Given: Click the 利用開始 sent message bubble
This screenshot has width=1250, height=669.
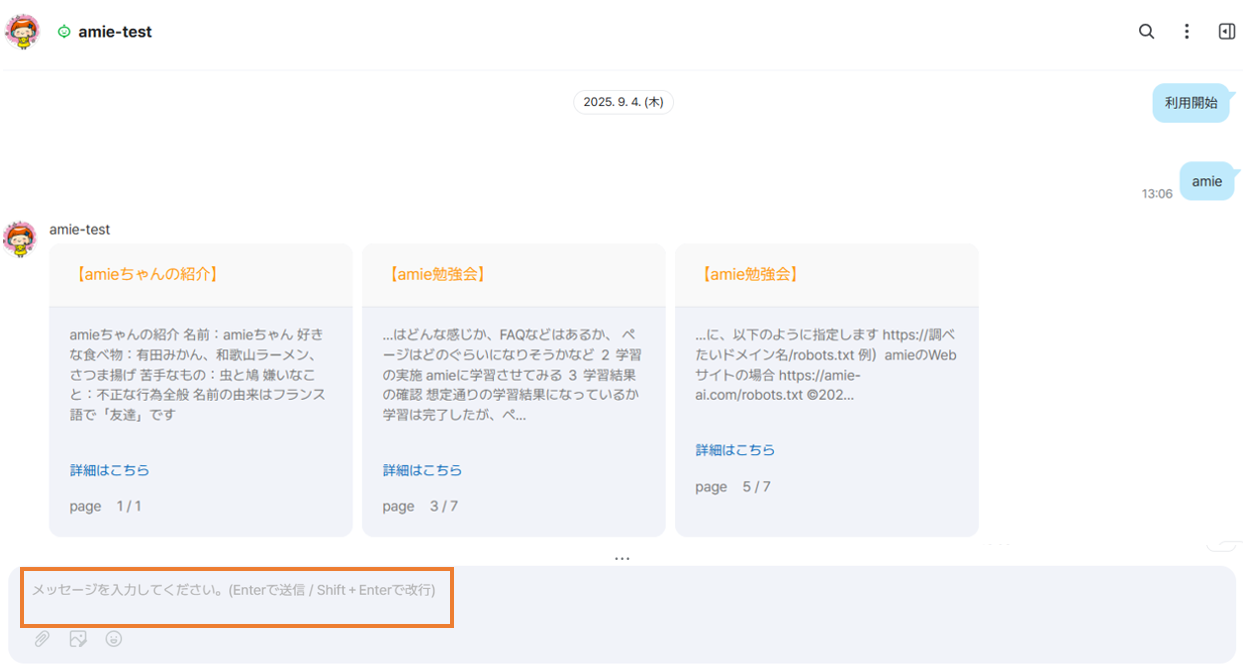Looking at the screenshot, I should [1190, 102].
